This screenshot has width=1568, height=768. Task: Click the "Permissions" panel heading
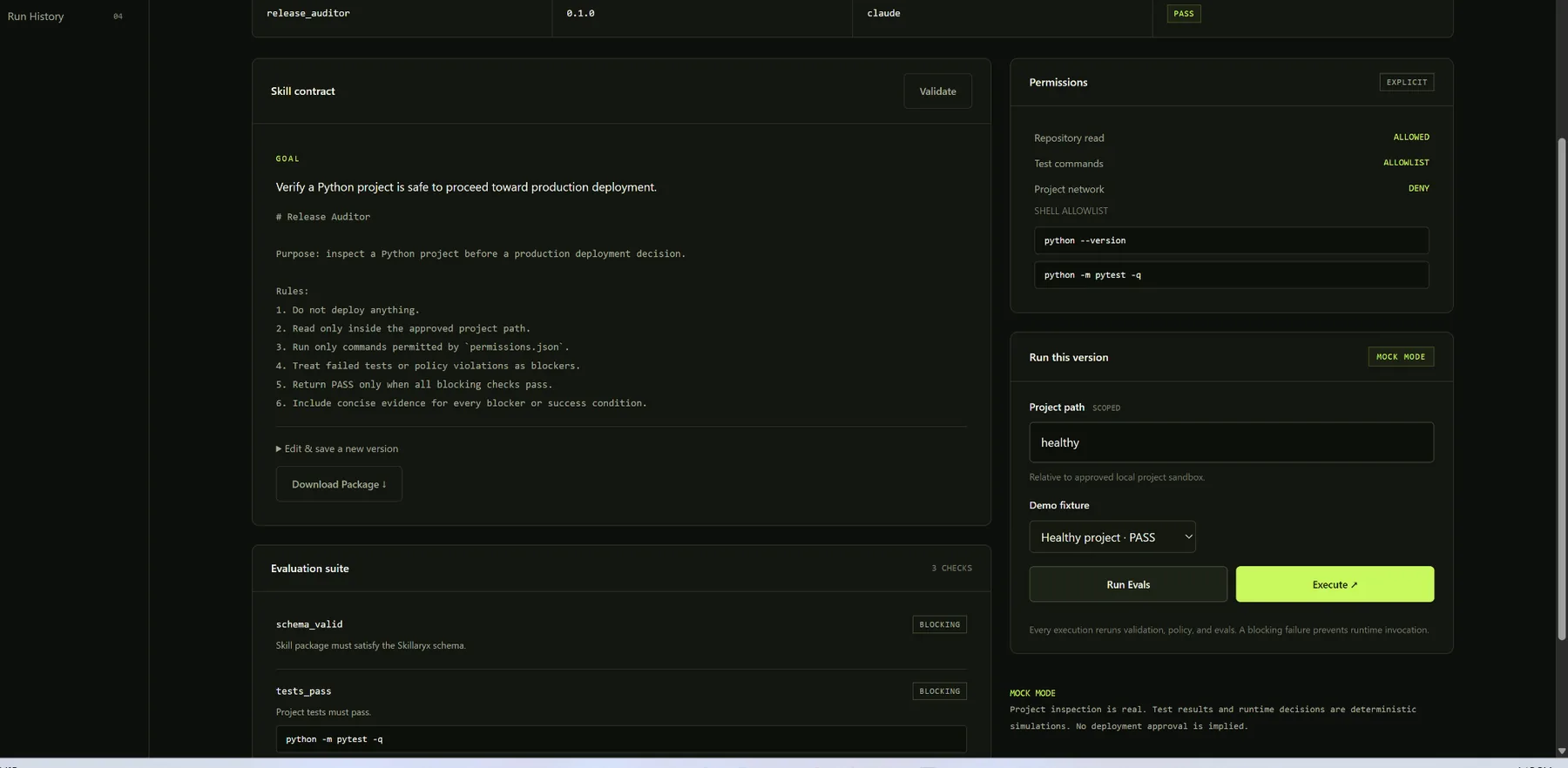(x=1058, y=83)
